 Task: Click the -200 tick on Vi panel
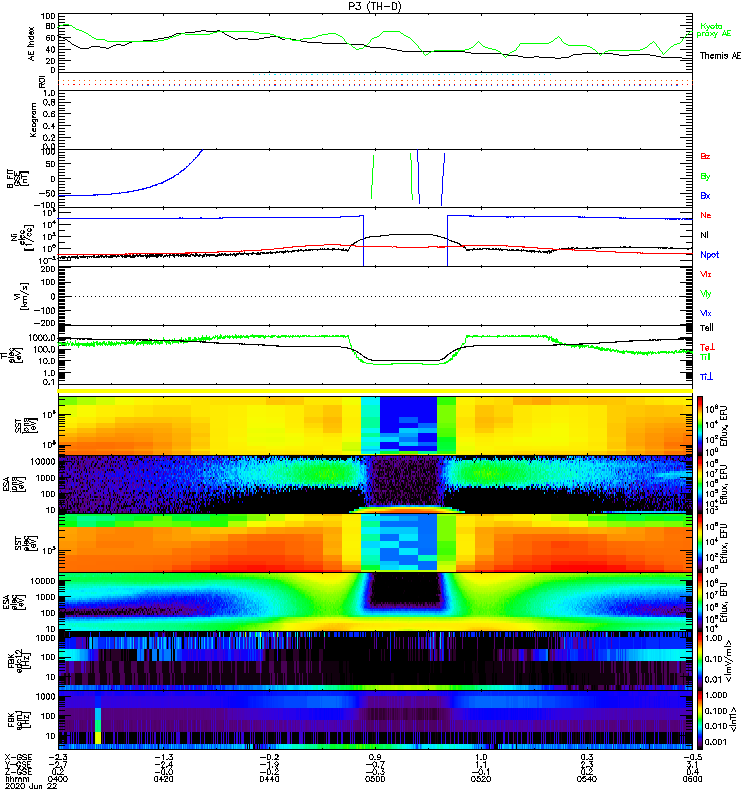click(44, 323)
